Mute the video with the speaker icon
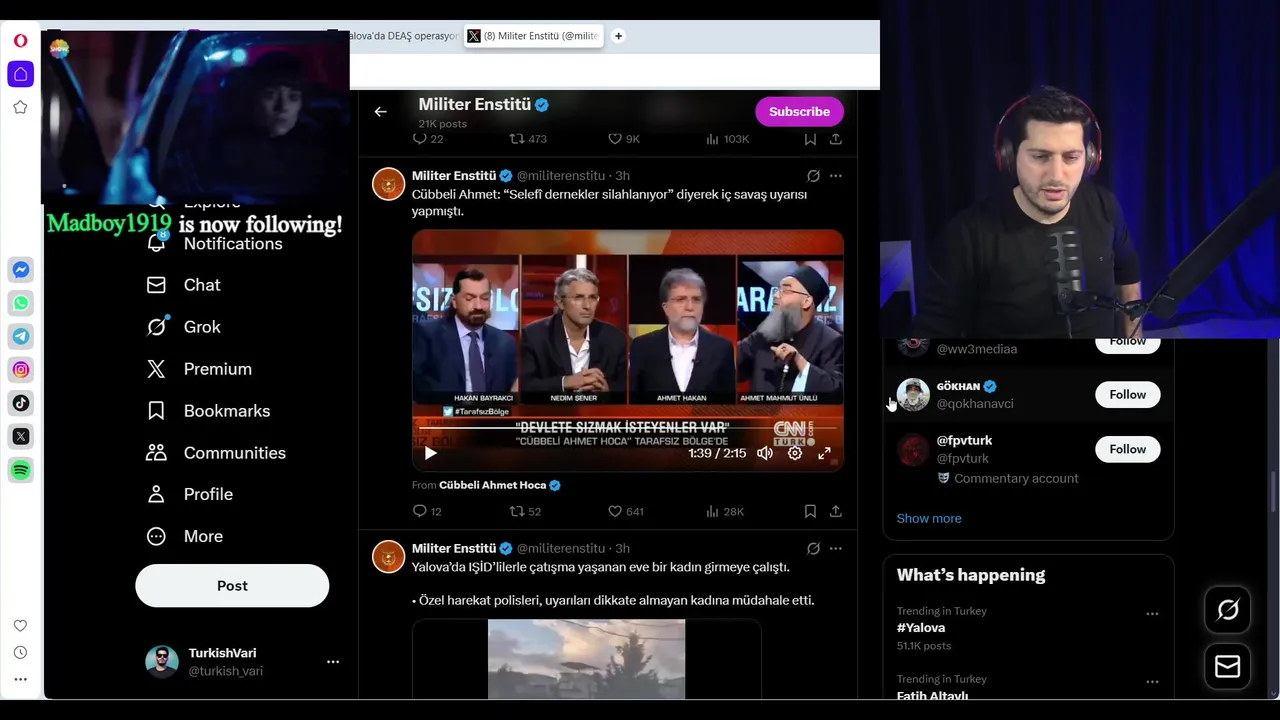This screenshot has height=720, width=1280. 765,453
